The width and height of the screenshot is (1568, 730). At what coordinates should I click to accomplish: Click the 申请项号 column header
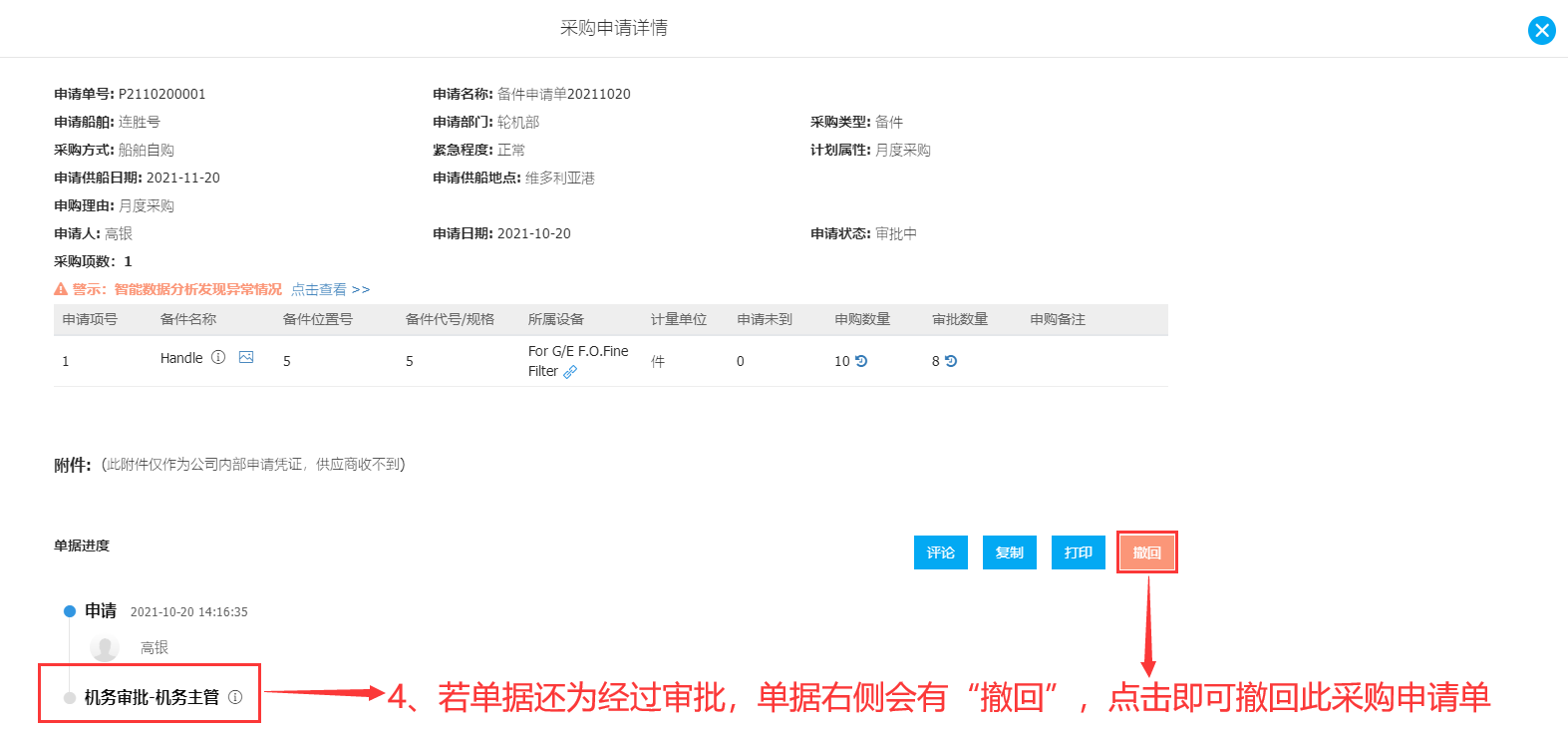[90, 319]
